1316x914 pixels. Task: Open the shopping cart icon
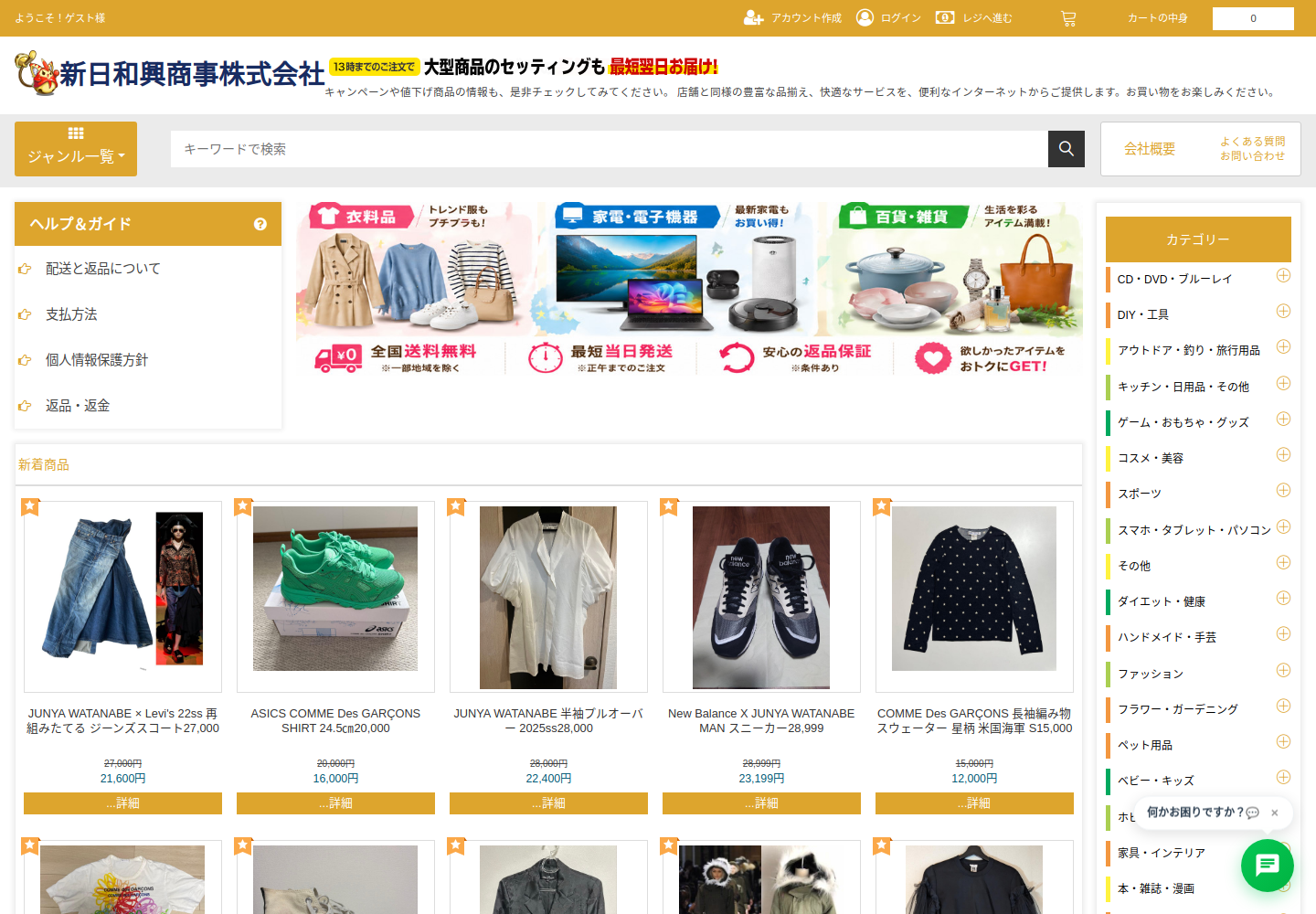click(x=1068, y=18)
